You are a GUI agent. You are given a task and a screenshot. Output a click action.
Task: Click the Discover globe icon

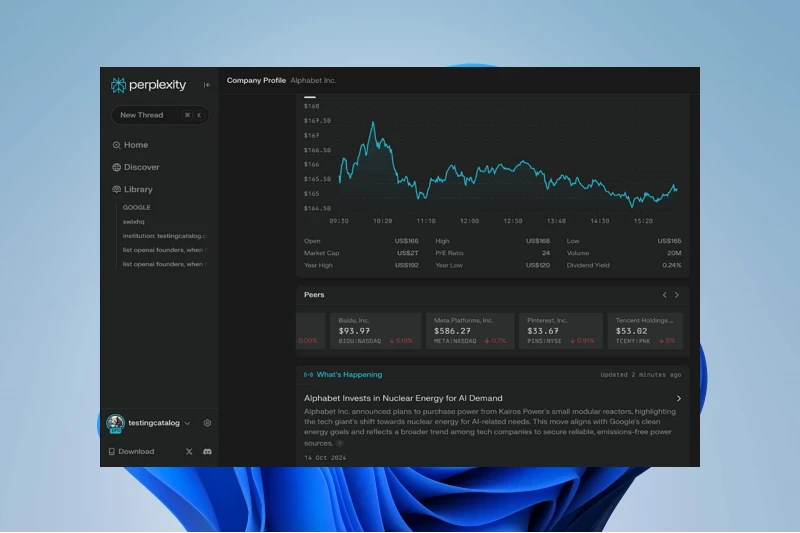(116, 167)
